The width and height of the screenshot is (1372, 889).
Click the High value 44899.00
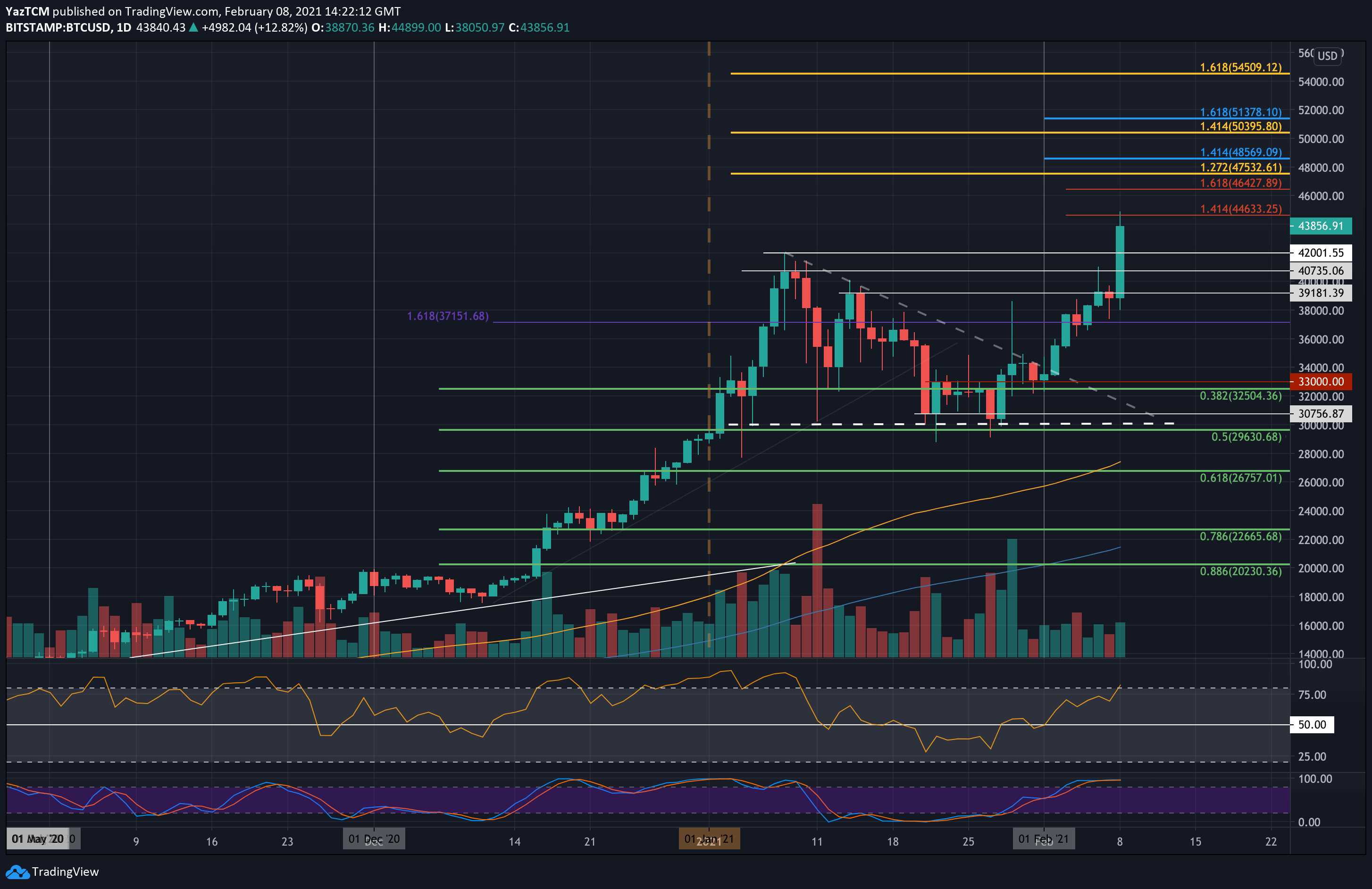(416, 28)
